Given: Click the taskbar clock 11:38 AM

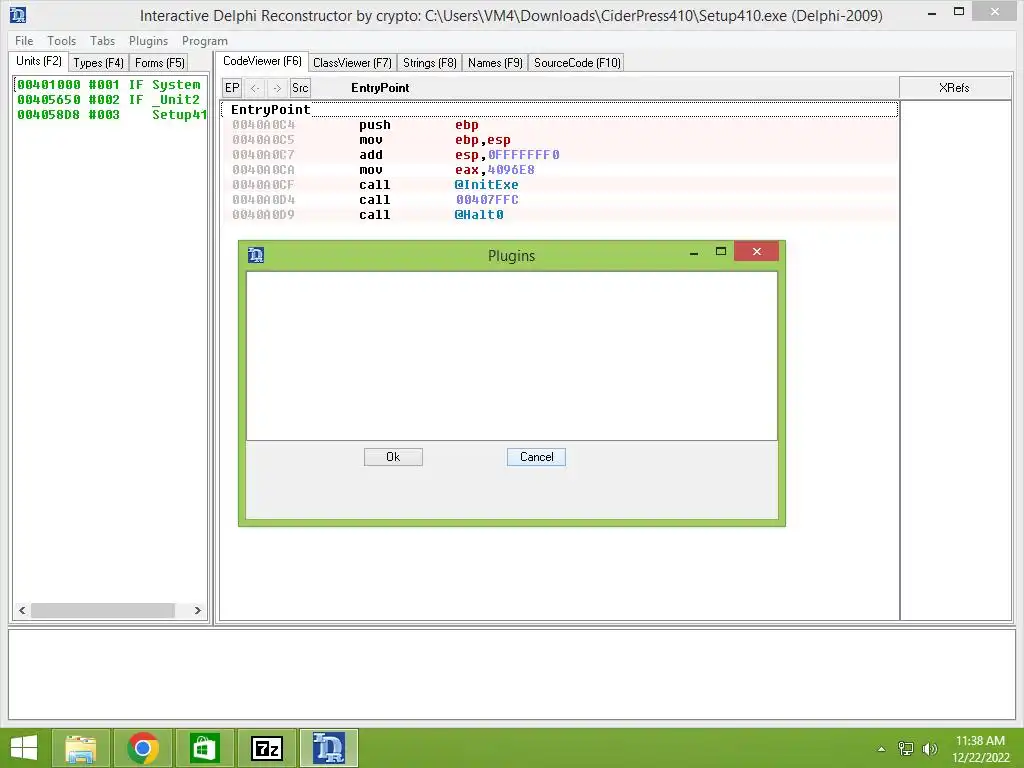Looking at the screenshot, I should tap(980, 741).
